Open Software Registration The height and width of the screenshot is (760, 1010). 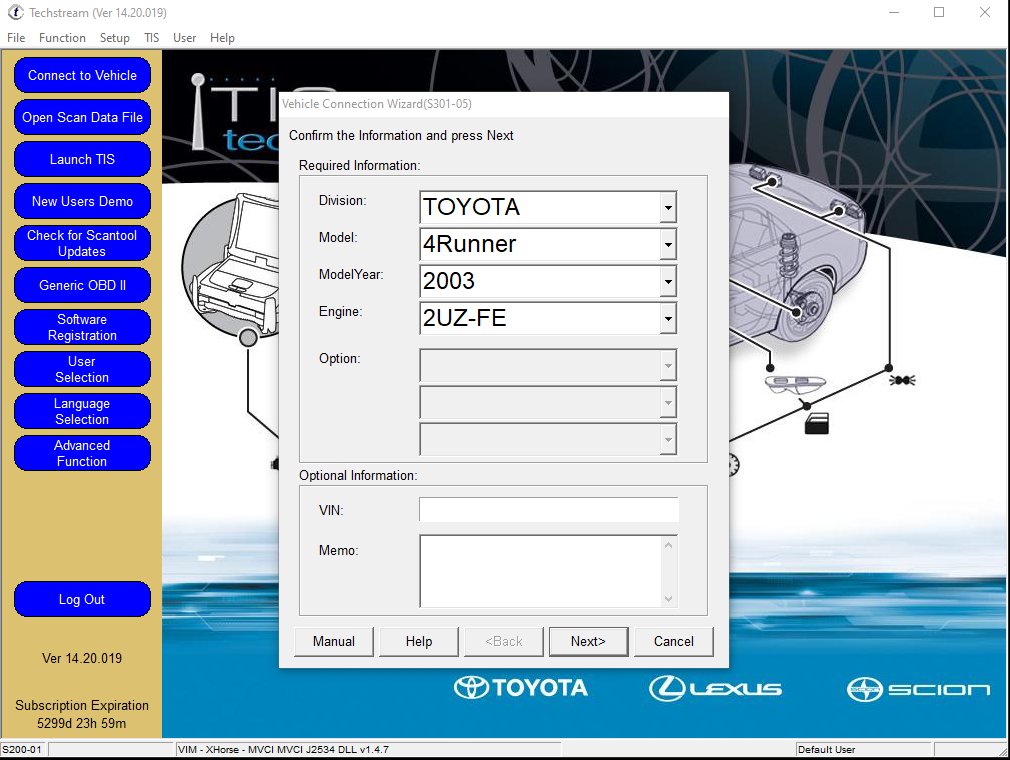82,327
